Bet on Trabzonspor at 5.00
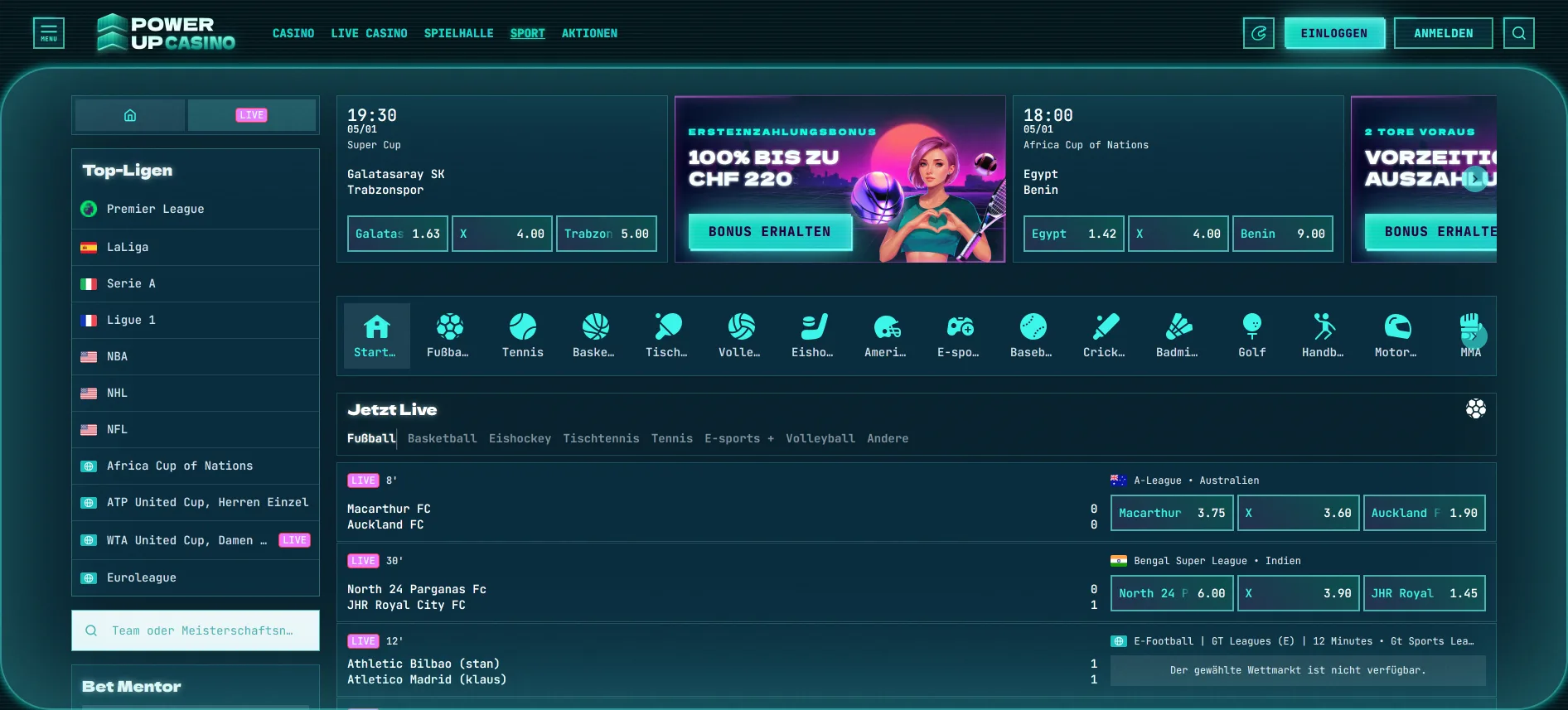 tap(607, 234)
